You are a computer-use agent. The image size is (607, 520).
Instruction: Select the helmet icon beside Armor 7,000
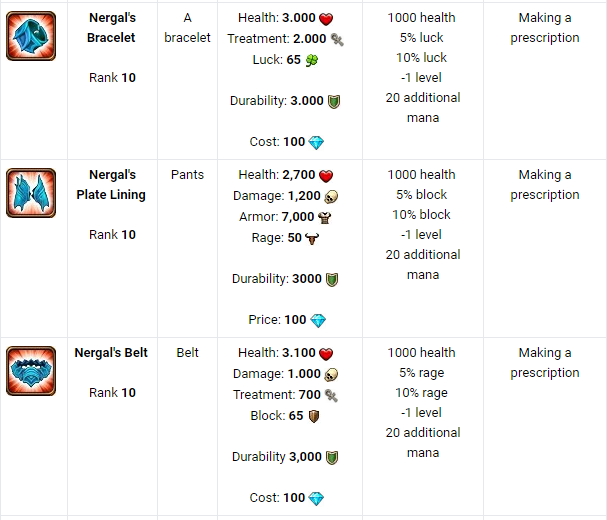pos(325,218)
